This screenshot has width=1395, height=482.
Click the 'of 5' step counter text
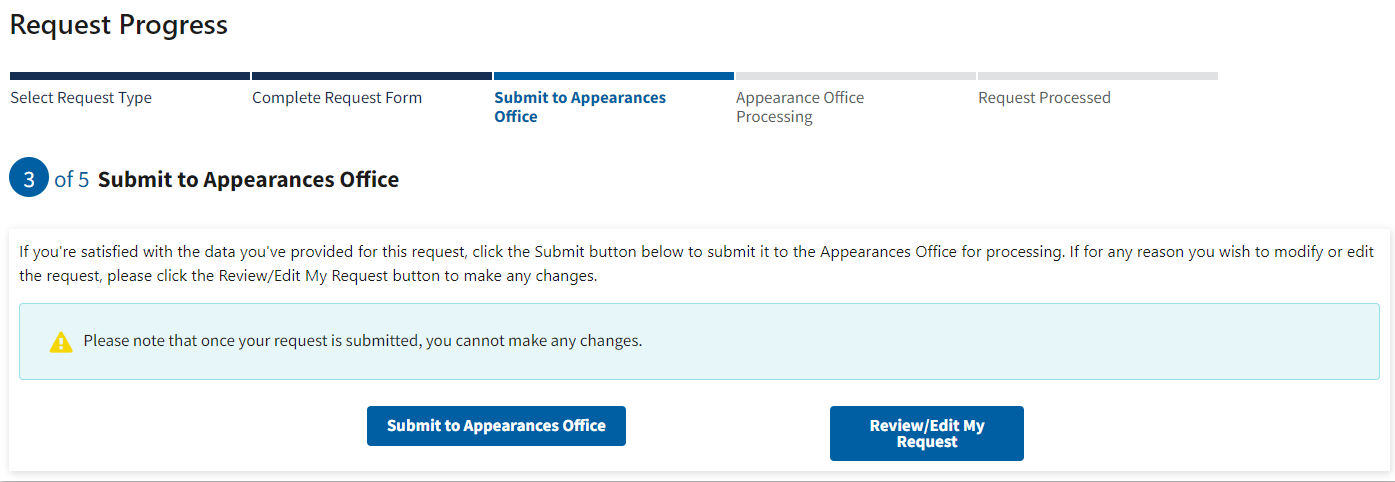click(72, 180)
